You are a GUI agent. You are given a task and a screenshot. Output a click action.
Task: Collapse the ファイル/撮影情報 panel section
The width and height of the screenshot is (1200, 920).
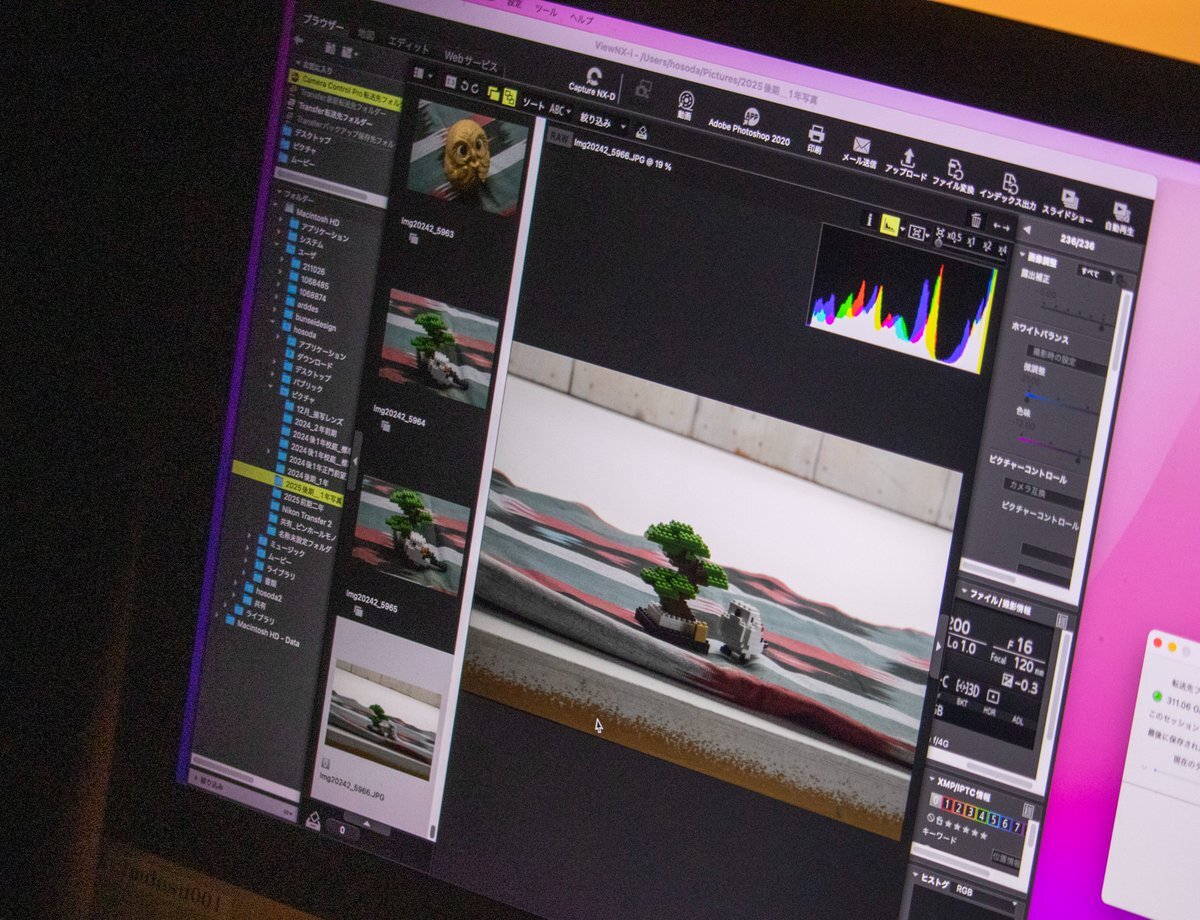[x=964, y=591]
